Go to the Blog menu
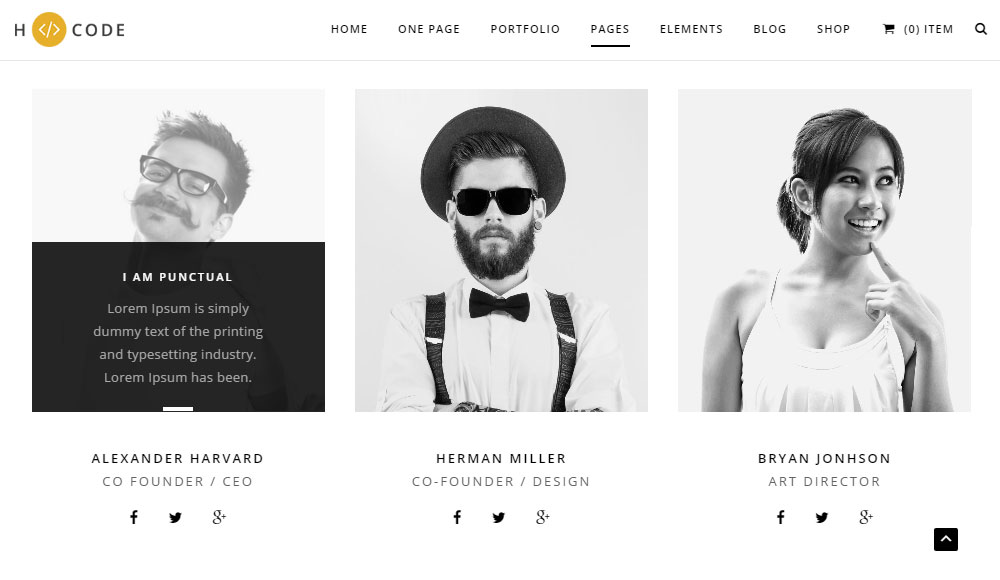Viewport: 1000px width, 580px height. coord(770,29)
